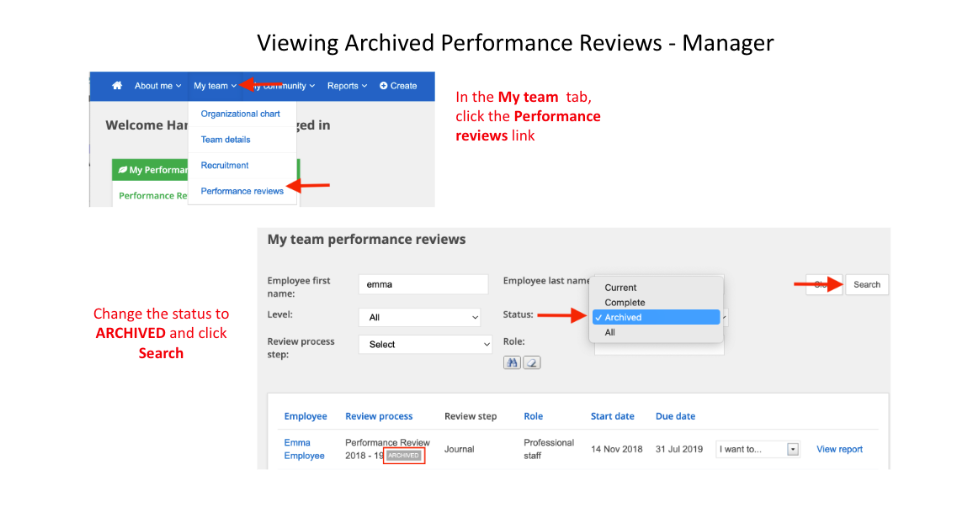Select Archived in the Status list
Viewport: 954px width, 512px height.
[x=656, y=317]
